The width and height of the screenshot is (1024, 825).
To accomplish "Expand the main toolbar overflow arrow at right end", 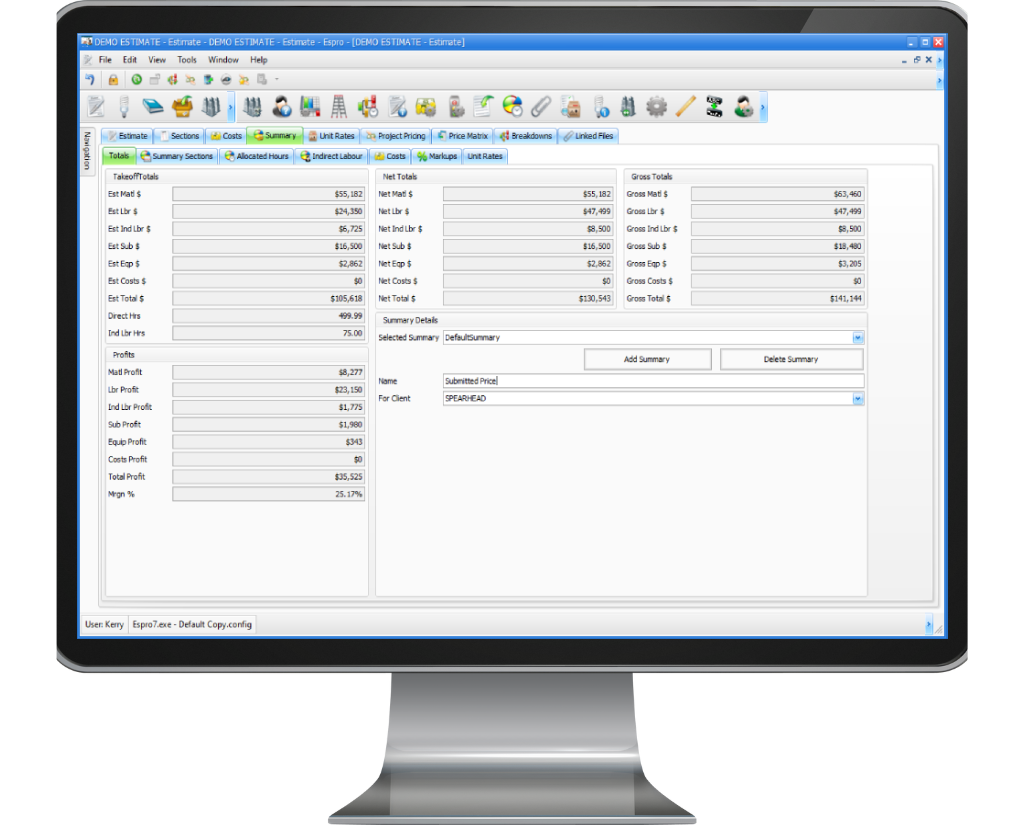I will point(763,106).
